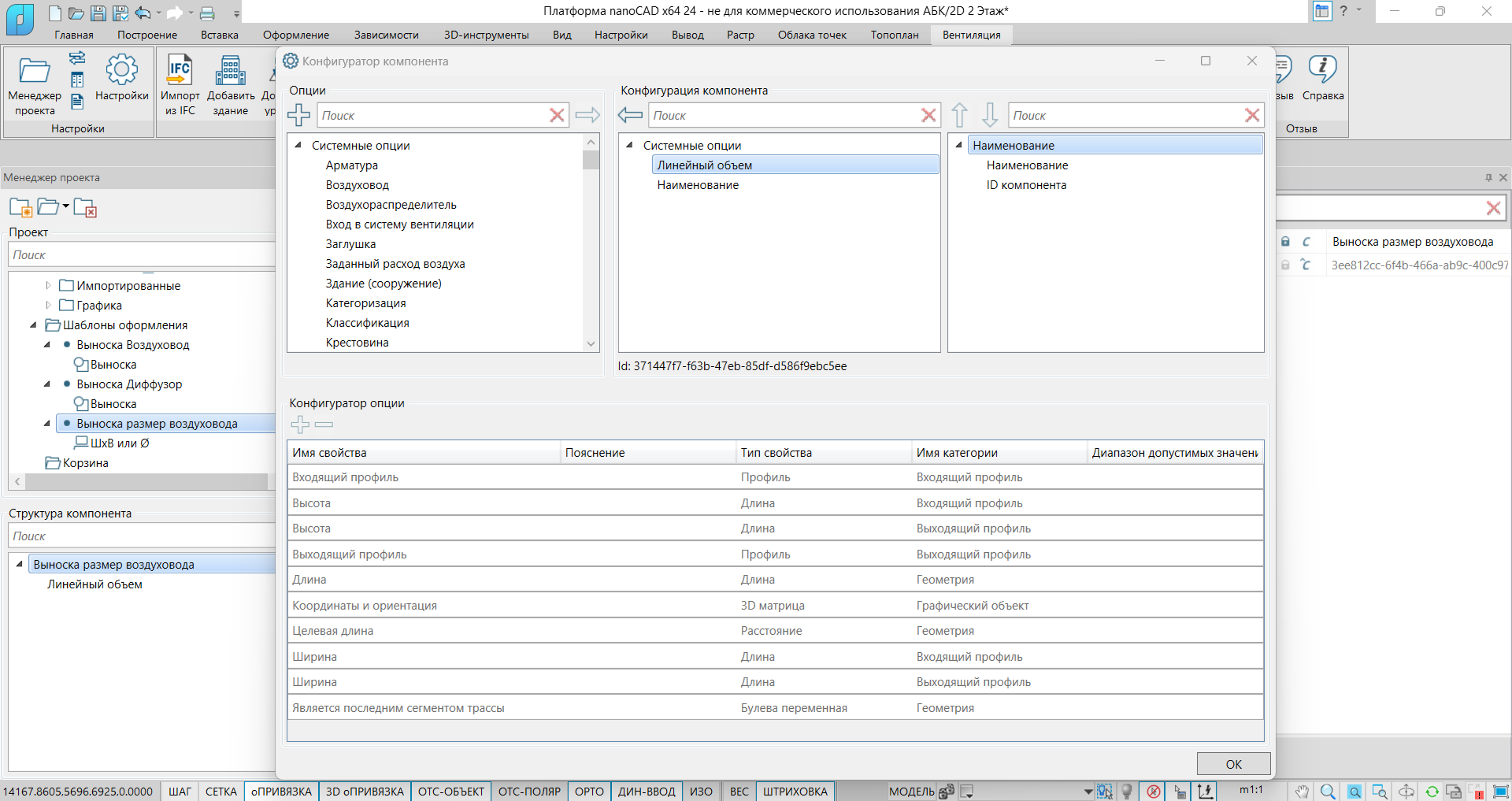Click the right arrow to add option to configuration
The height and width of the screenshot is (801, 1512).
[x=587, y=115]
